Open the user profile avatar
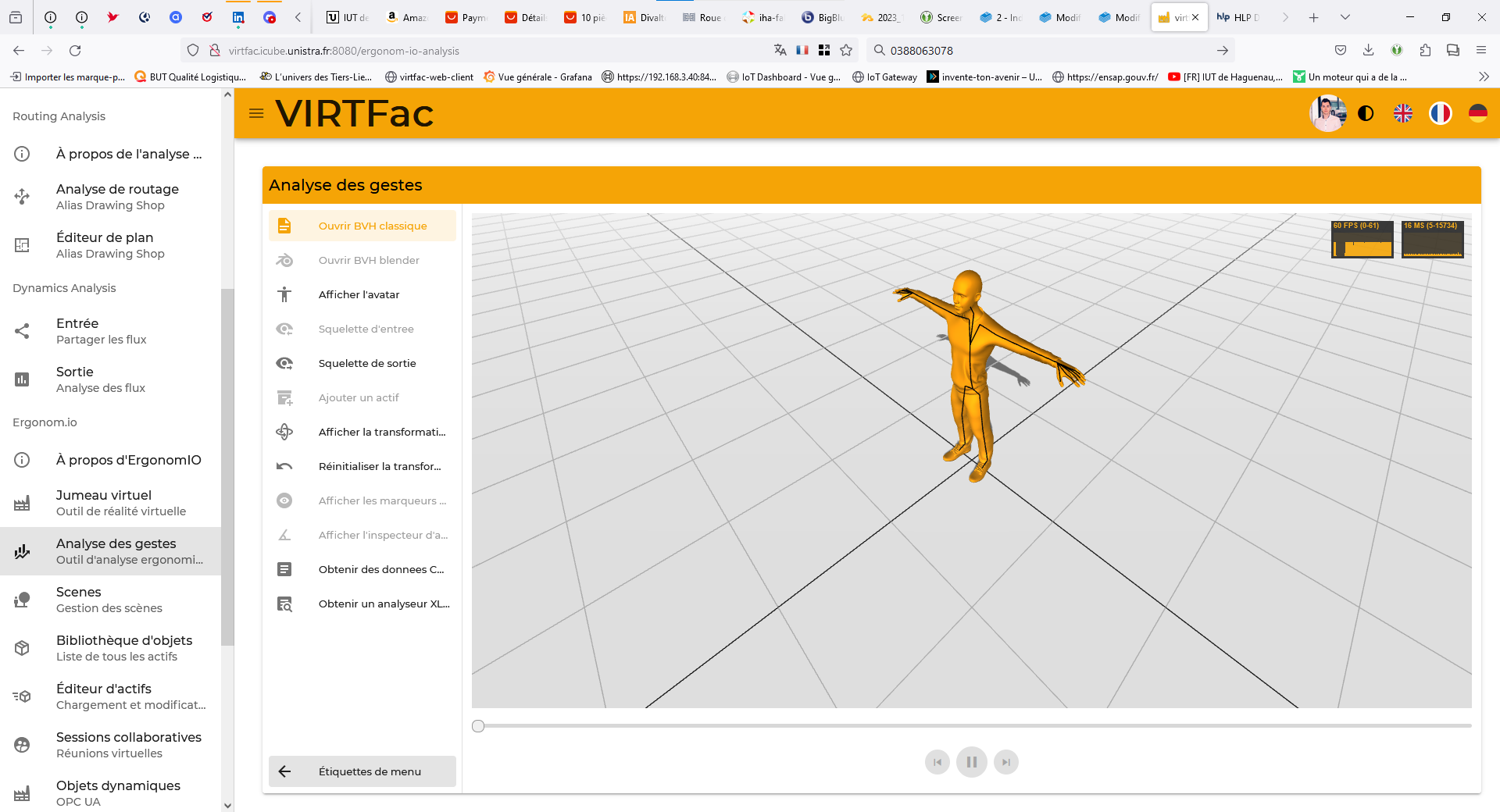The image size is (1500, 812). point(1328,113)
